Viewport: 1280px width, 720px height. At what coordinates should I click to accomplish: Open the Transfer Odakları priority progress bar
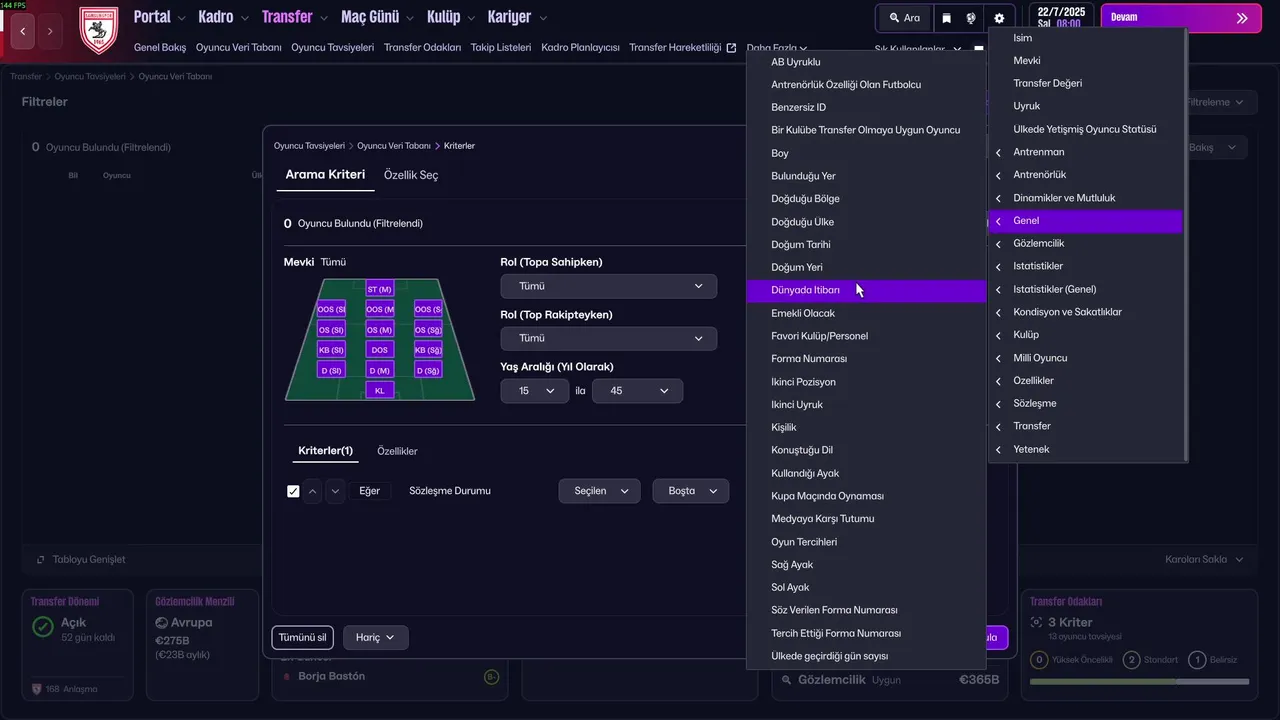tap(1139, 682)
